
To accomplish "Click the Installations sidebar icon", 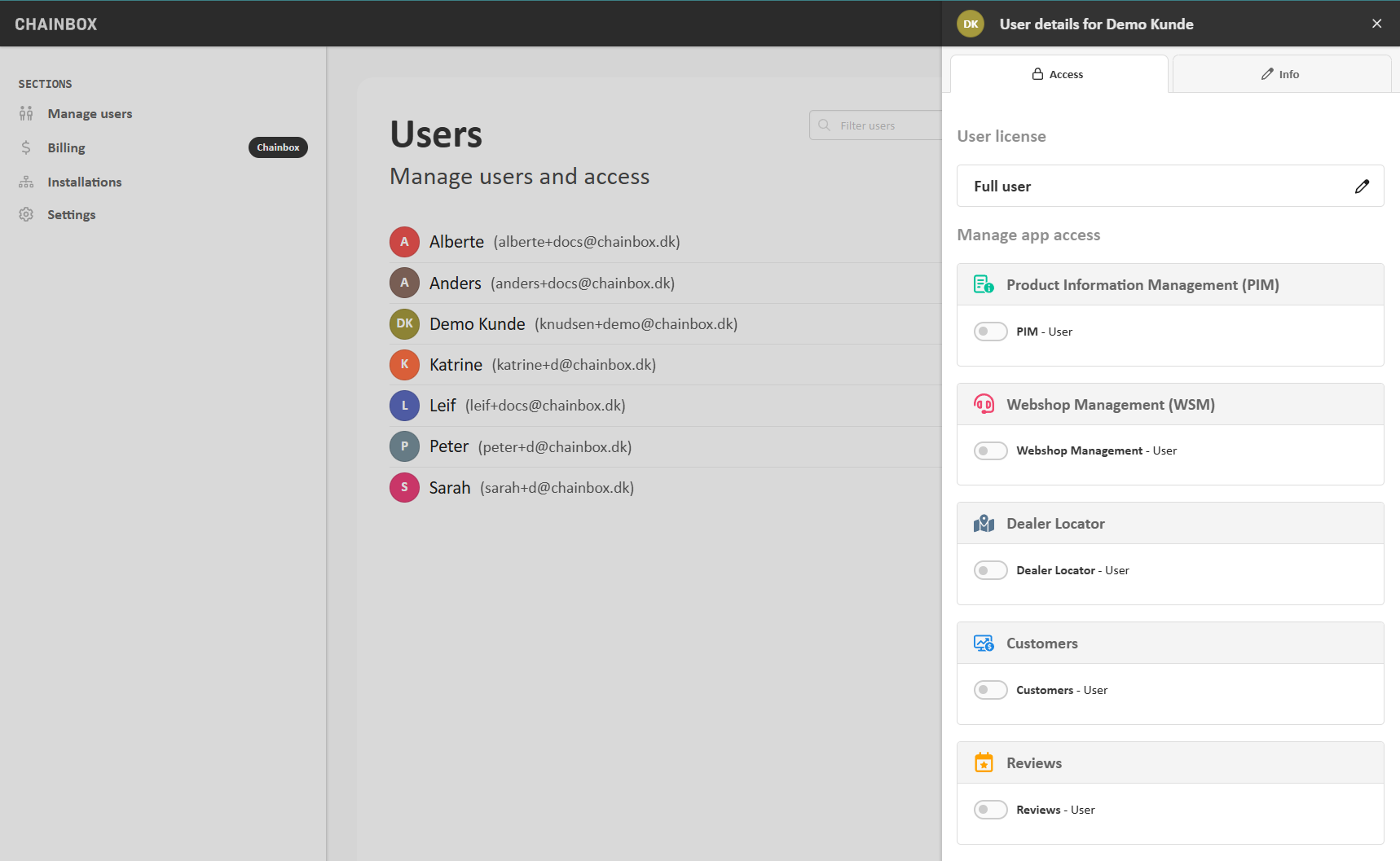I will click(x=26, y=182).
